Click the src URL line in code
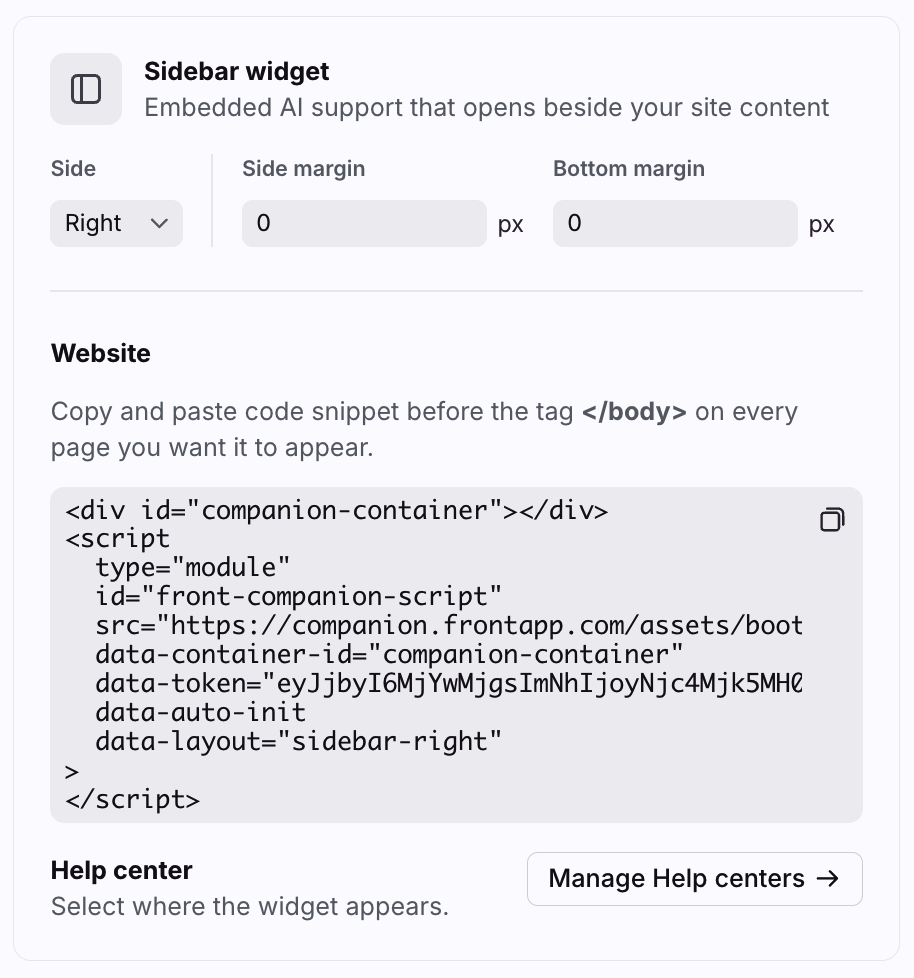 (448, 626)
